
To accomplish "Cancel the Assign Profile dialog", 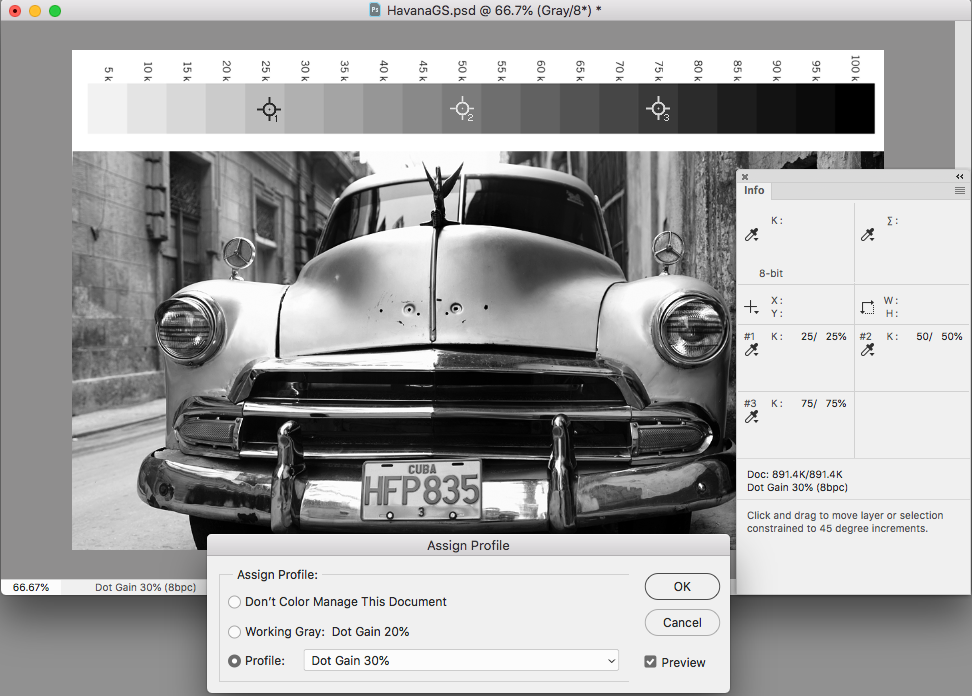I will pos(682,622).
